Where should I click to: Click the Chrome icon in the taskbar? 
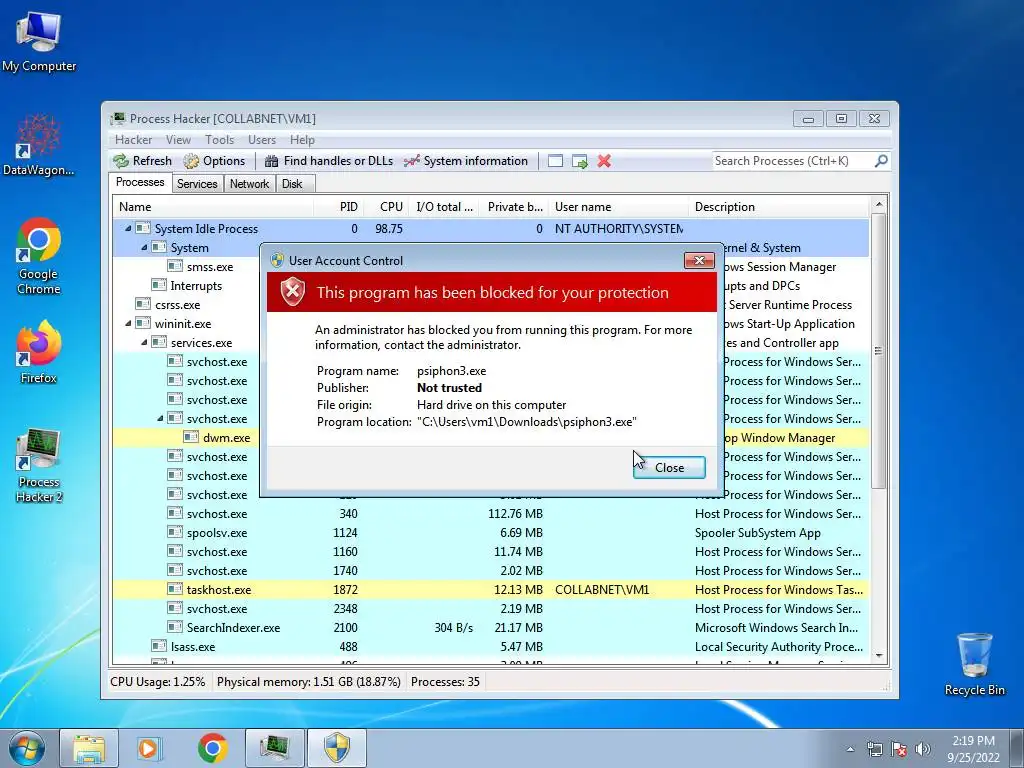click(x=212, y=748)
